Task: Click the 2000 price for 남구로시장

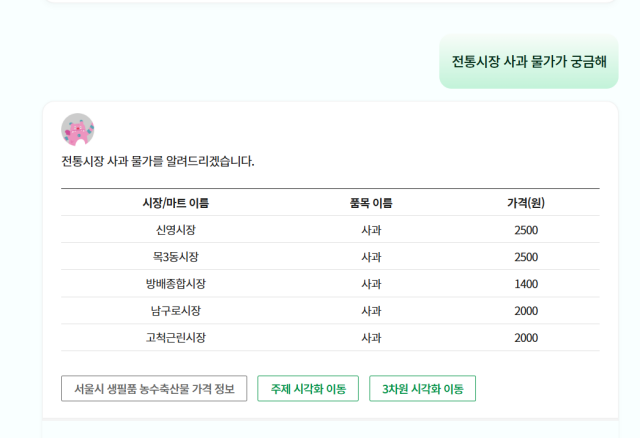Action: click(526, 311)
